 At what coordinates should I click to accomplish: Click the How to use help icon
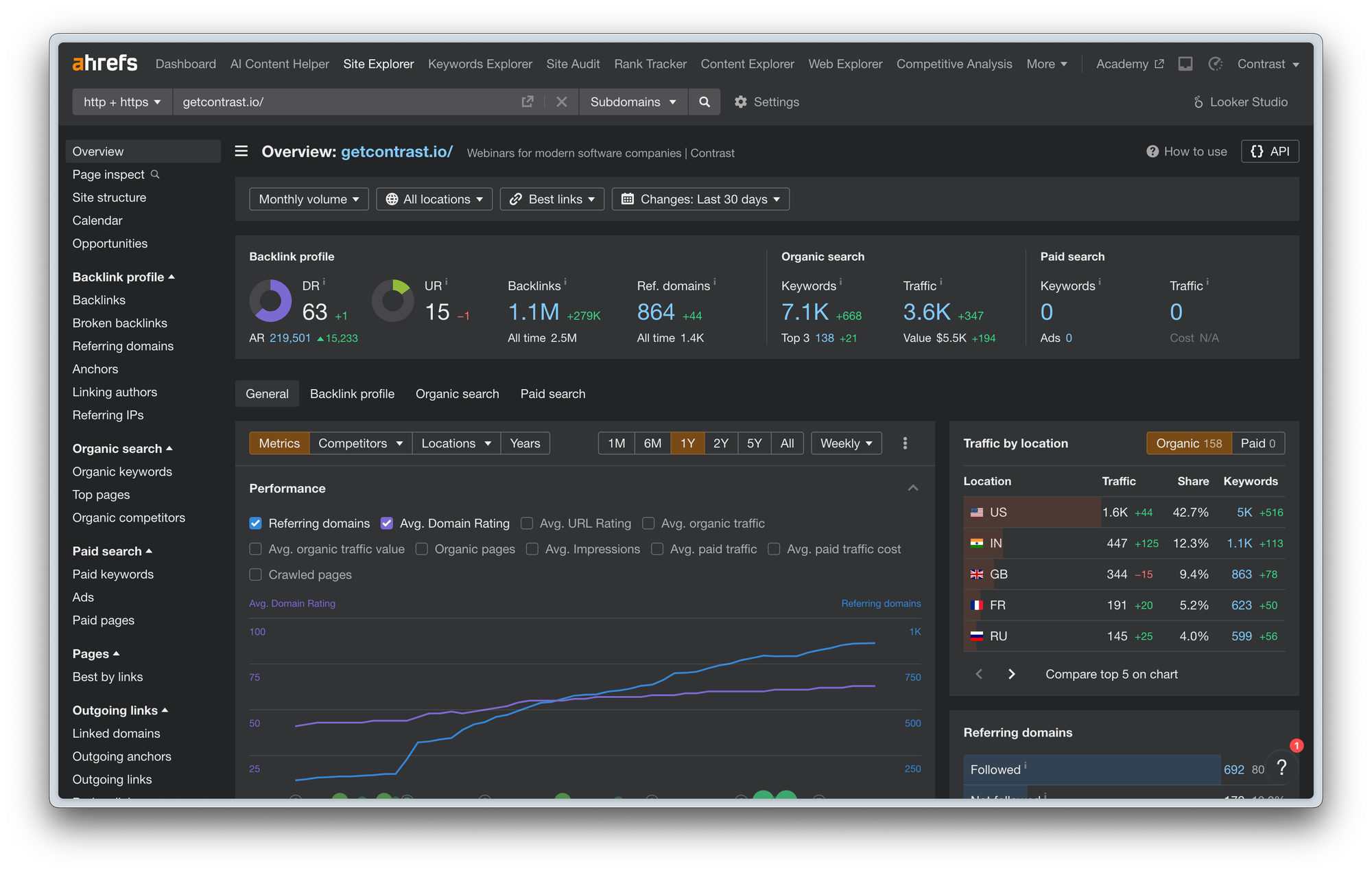click(1152, 152)
